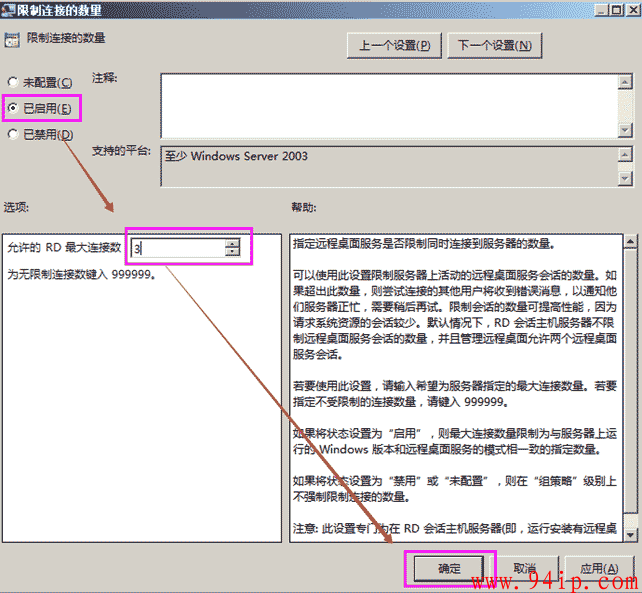
Task: Click the 帮助 section label
Action: click(x=304, y=207)
